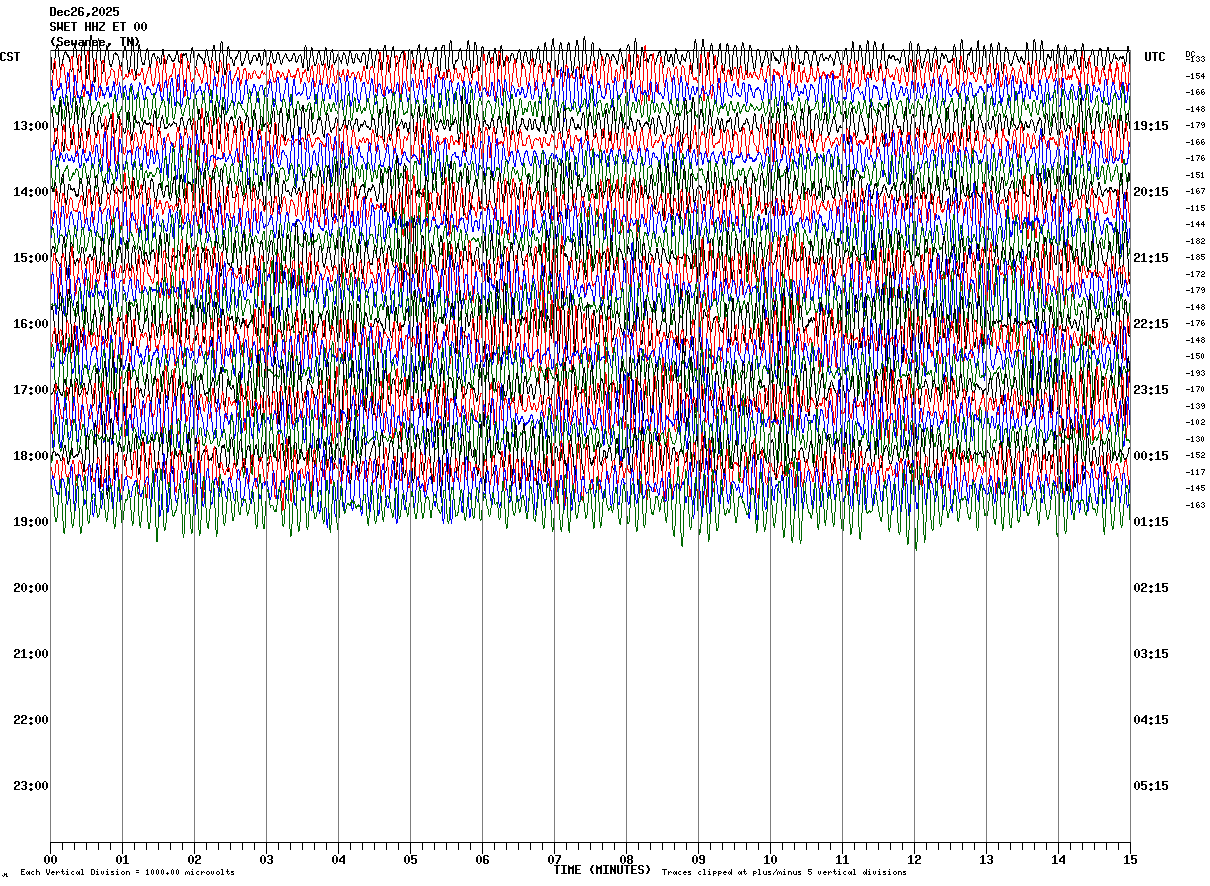This screenshot has height=886, width=1210.
Task: Select the 14:00 CST time label
Action: (x=31, y=192)
